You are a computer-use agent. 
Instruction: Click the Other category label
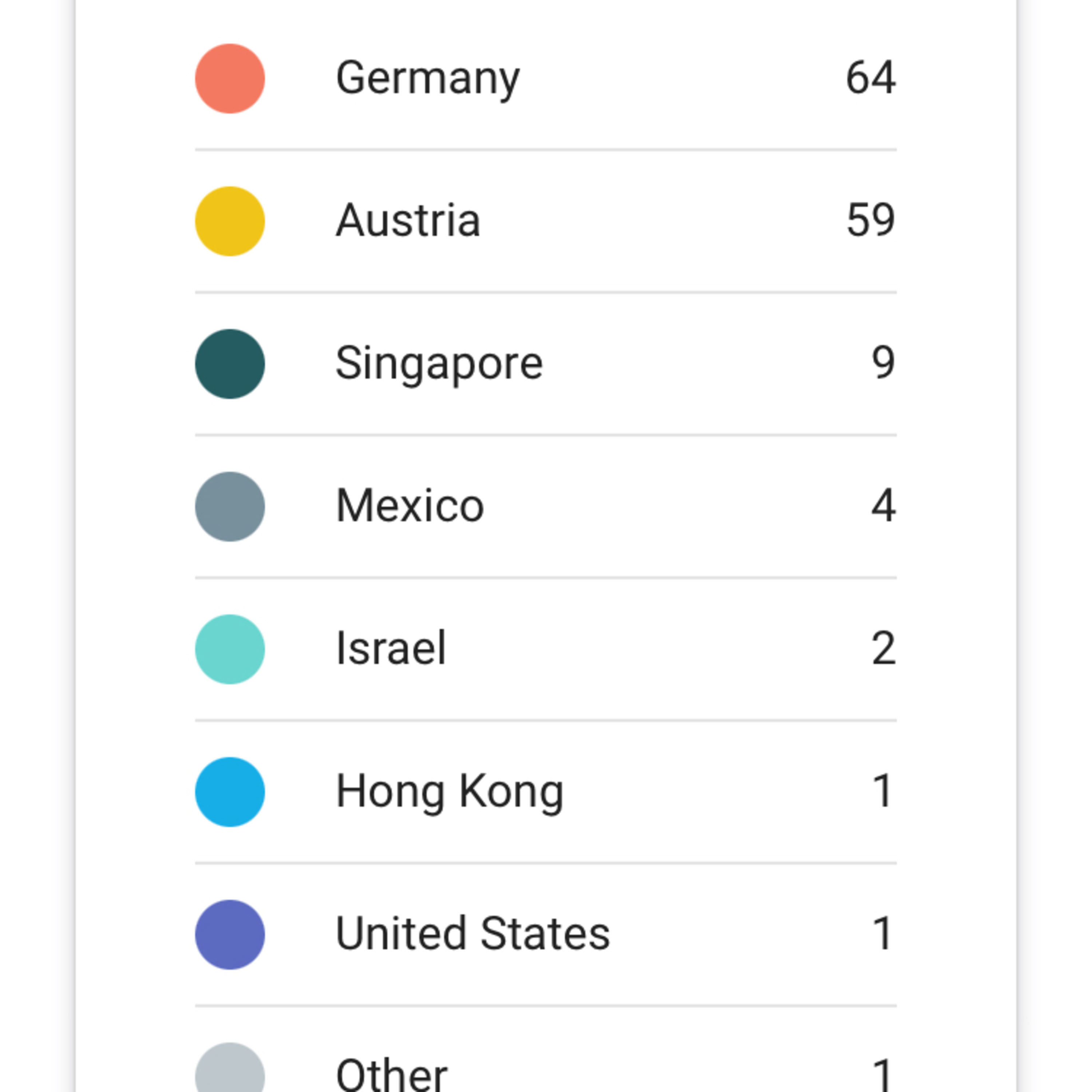(x=392, y=1074)
